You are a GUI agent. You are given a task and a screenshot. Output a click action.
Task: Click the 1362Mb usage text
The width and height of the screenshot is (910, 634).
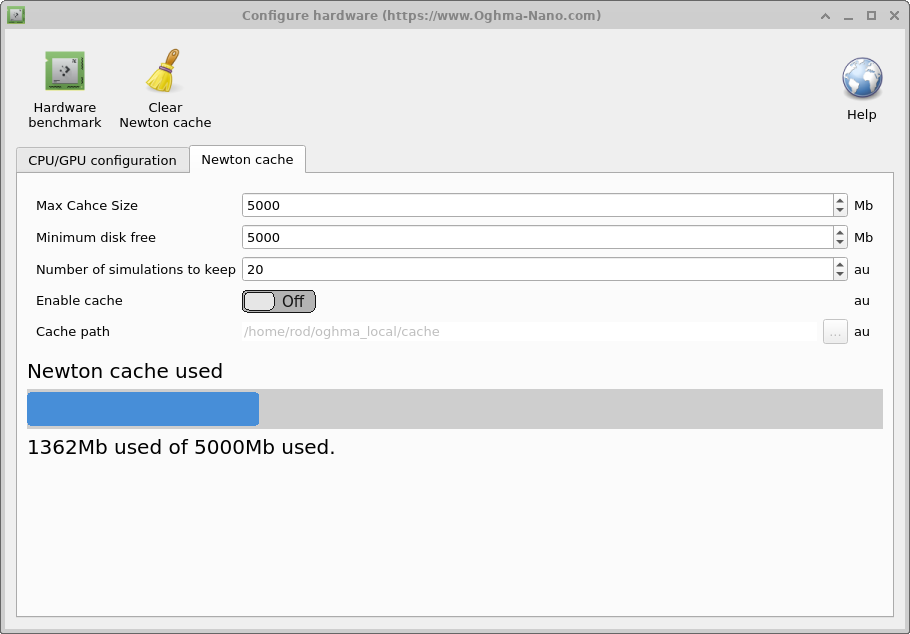(180, 447)
